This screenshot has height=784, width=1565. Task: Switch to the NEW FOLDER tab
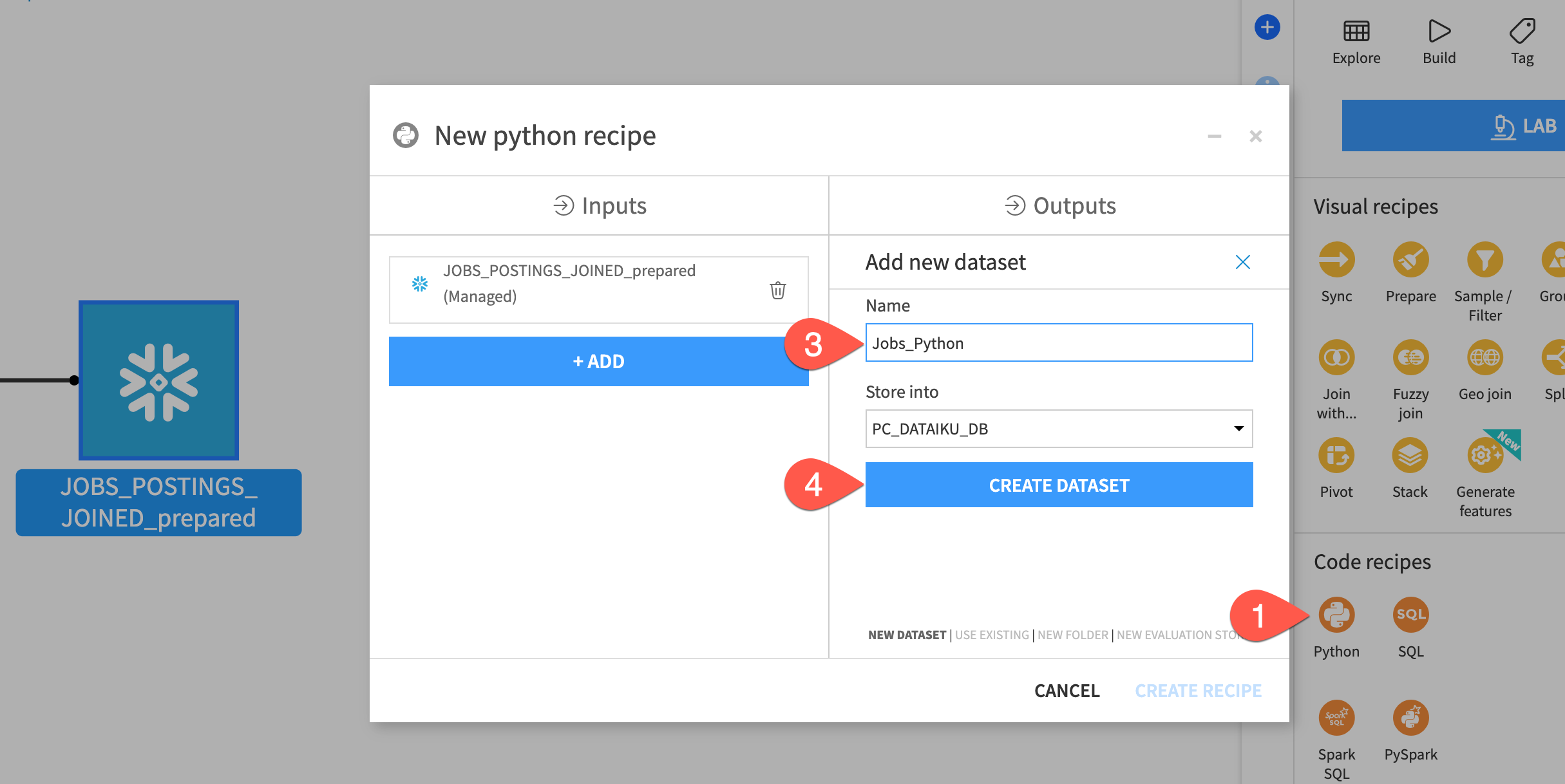pos(1073,635)
